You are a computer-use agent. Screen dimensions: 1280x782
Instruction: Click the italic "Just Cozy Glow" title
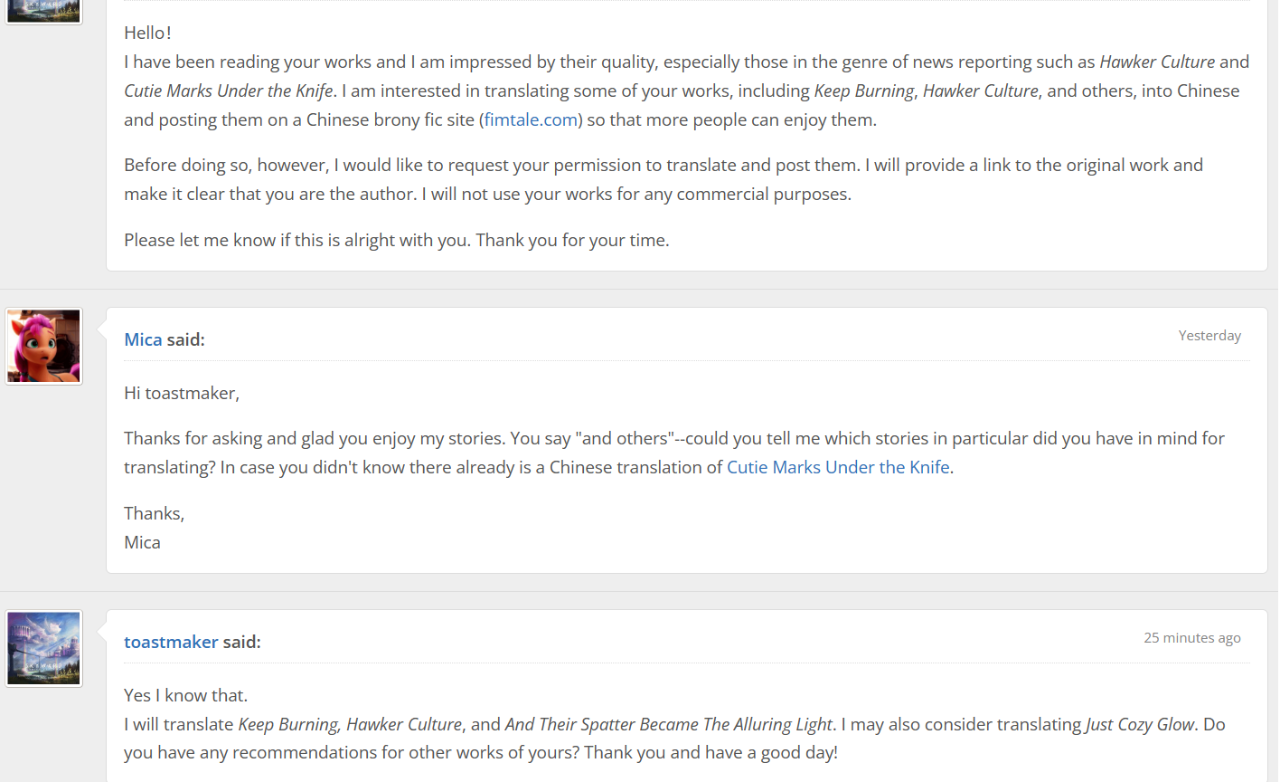click(1140, 724)
